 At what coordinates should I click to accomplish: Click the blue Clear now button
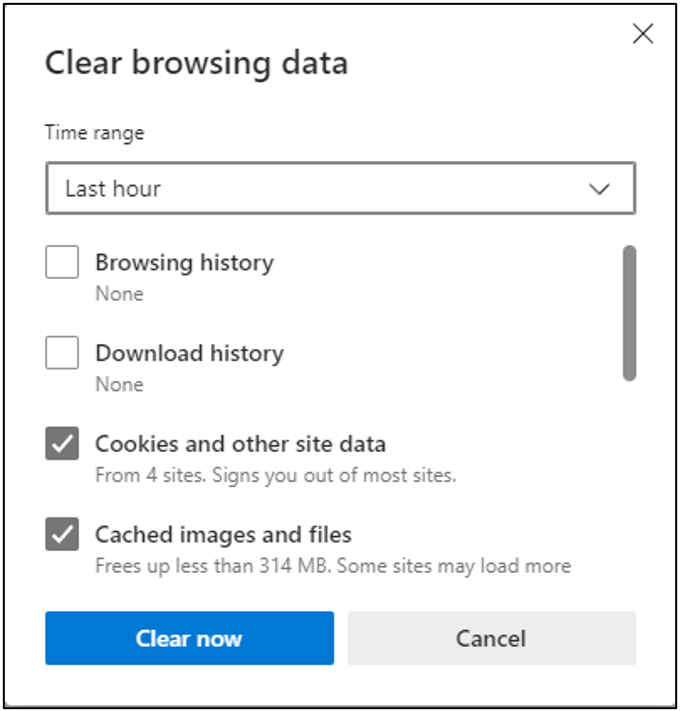190,638
